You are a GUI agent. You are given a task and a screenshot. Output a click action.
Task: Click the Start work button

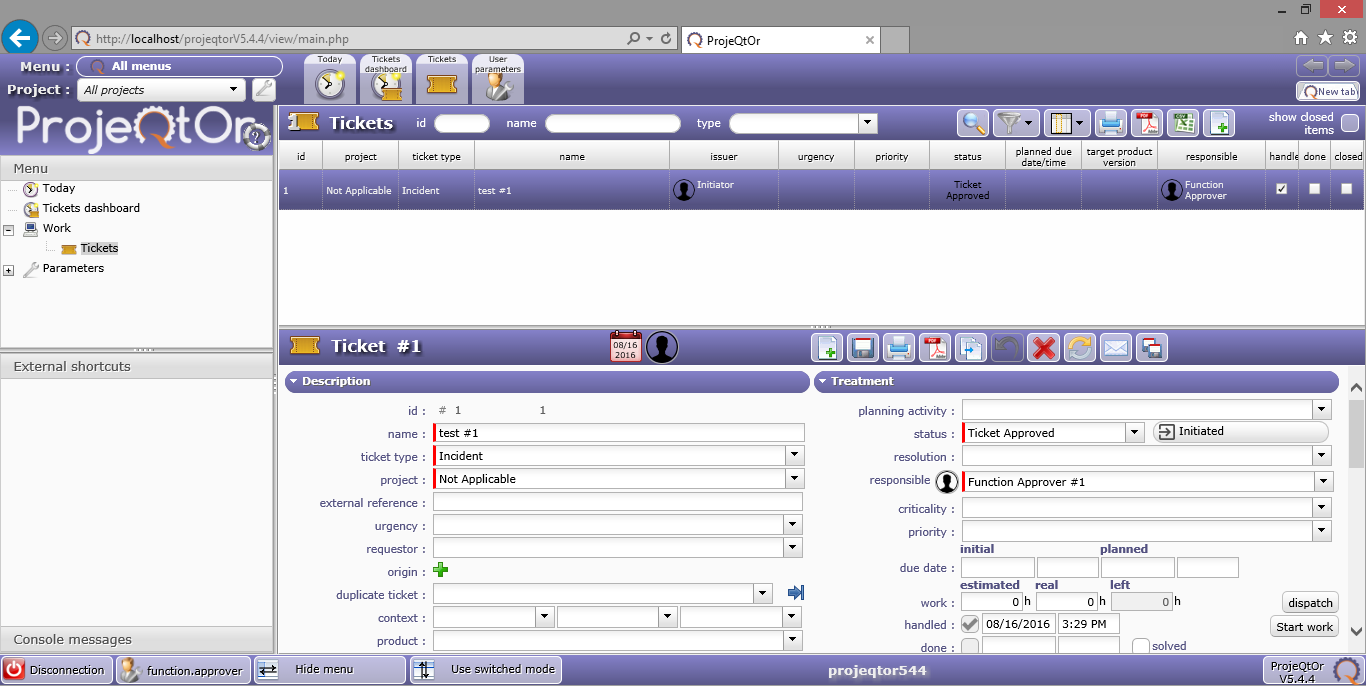pos(1305,627)
